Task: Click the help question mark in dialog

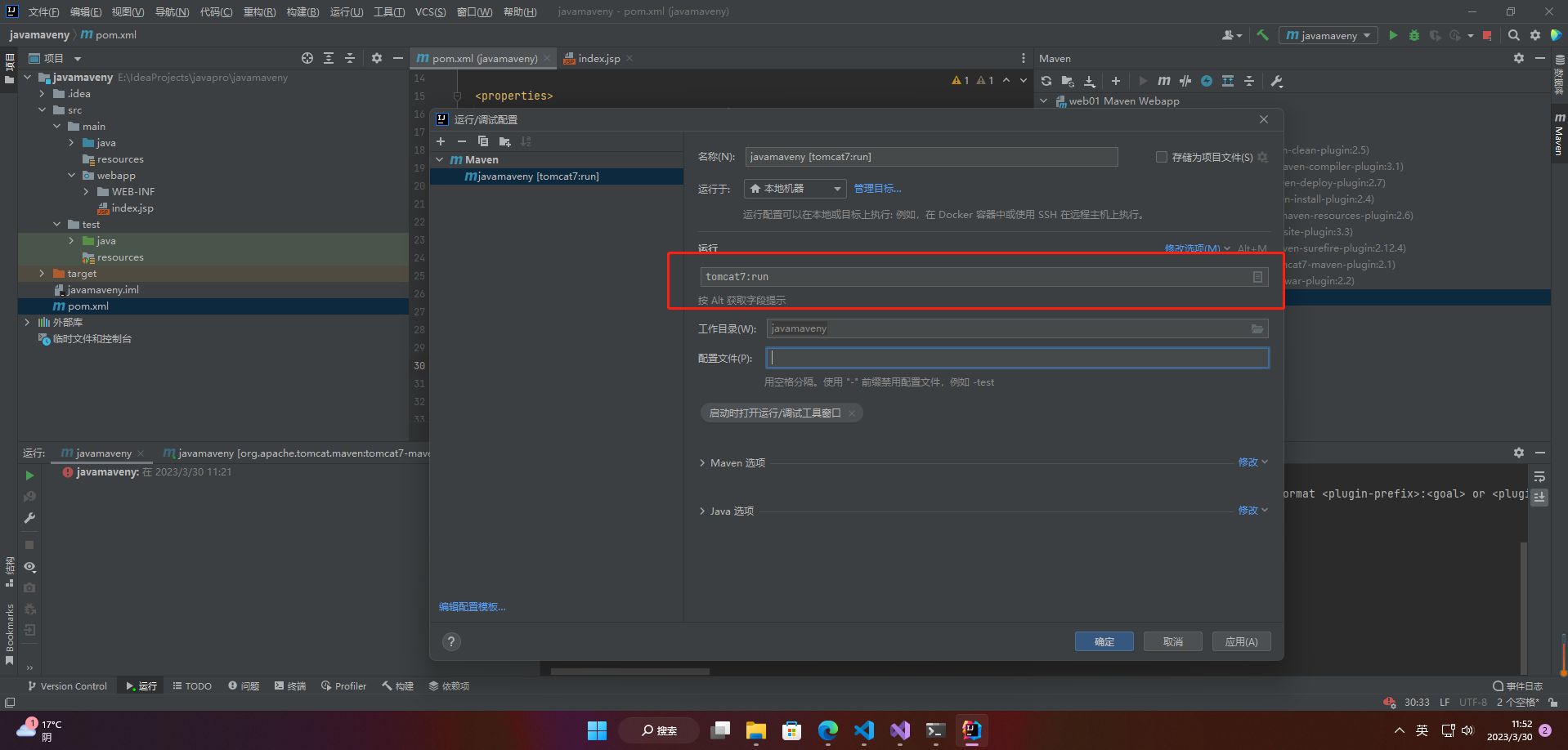Action: (x=451, y=641)
